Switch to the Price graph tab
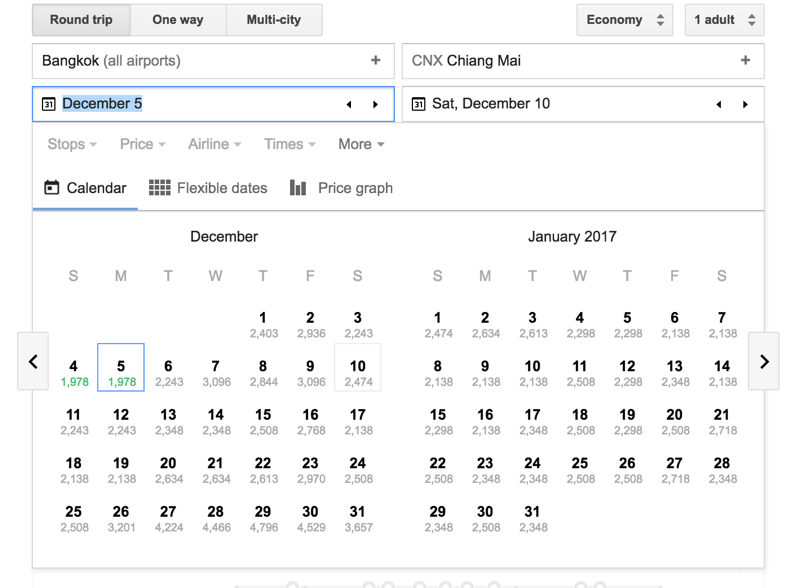 coord(341,188)
